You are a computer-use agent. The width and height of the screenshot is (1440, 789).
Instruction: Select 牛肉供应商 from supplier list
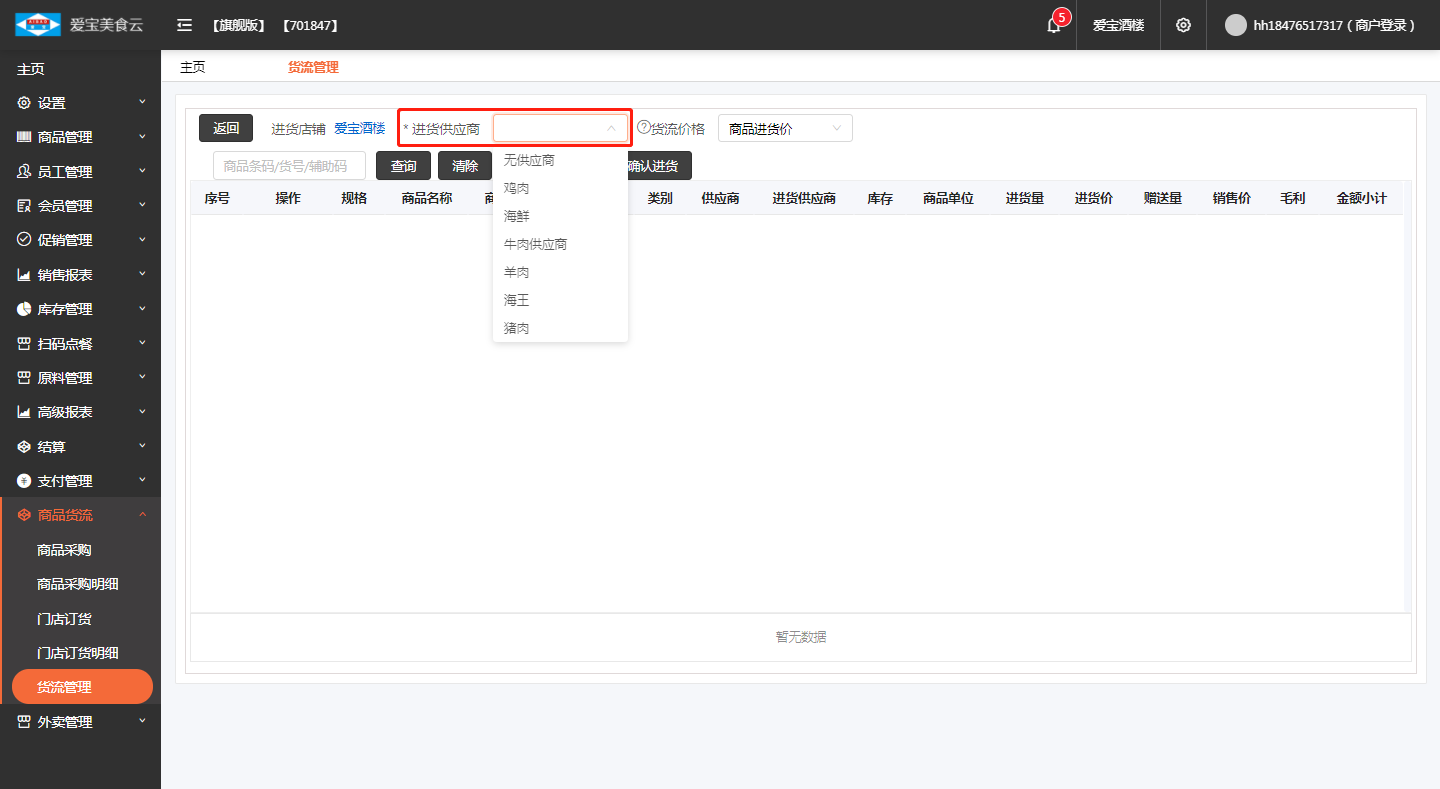(x=535, y=244)
